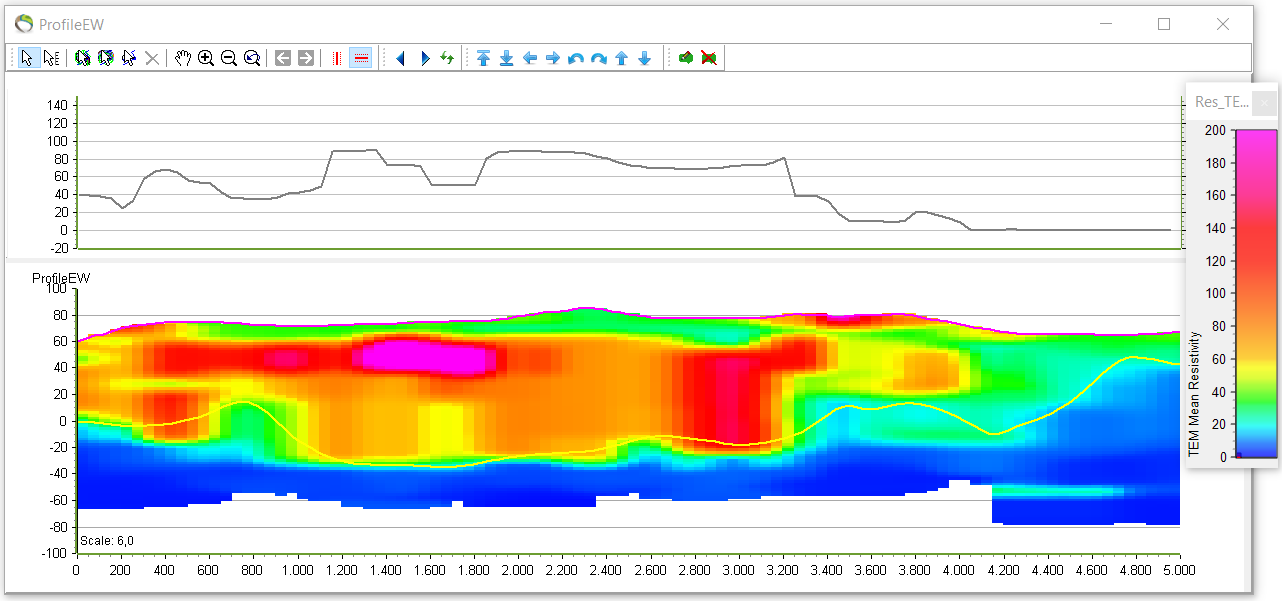Click the gray forward navigation arrow button

pos(305,57)
